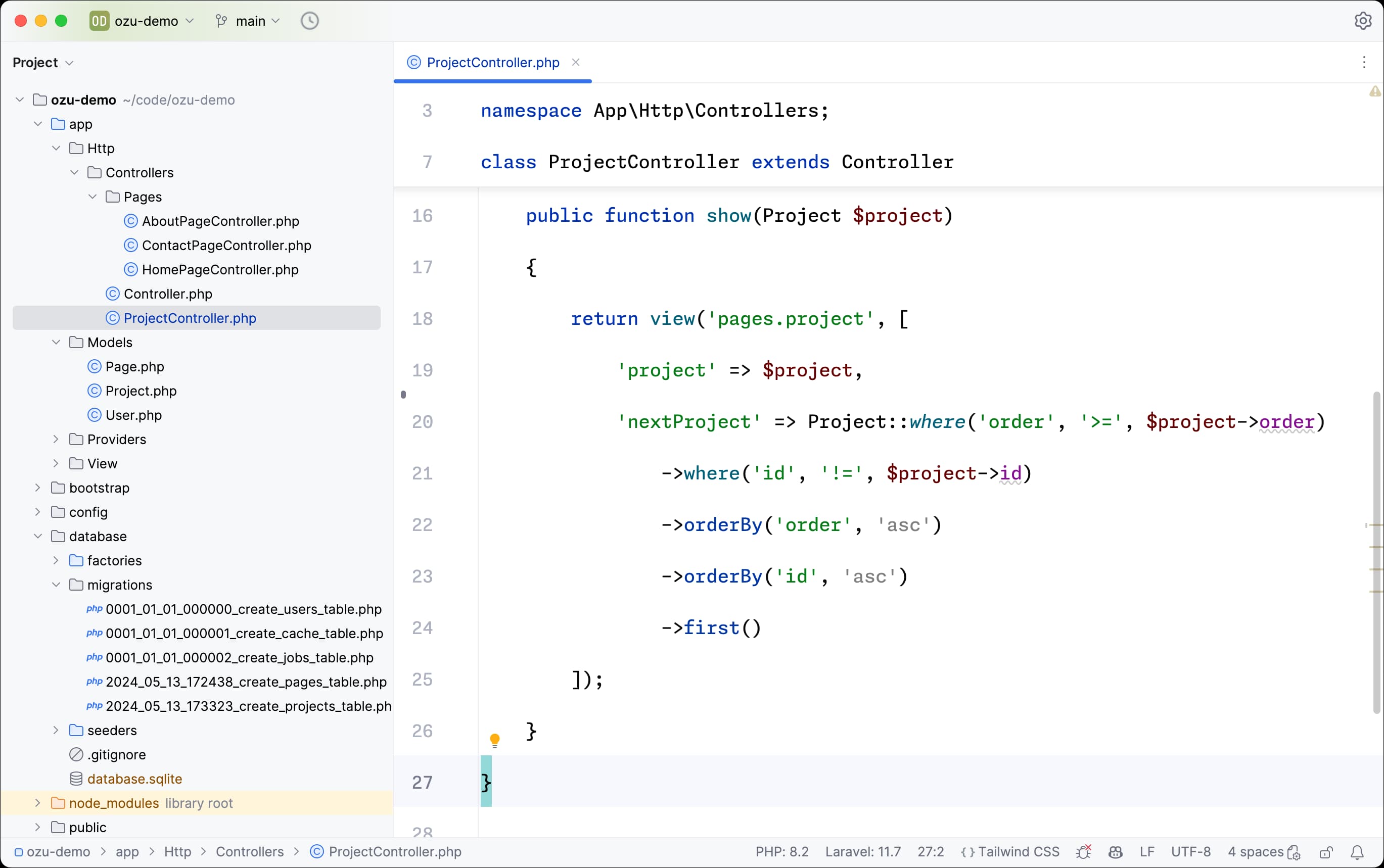The height and width of the screenshot is (868, 1384).
Task: Click the recent history clock icon
Action: coord(309,21)
